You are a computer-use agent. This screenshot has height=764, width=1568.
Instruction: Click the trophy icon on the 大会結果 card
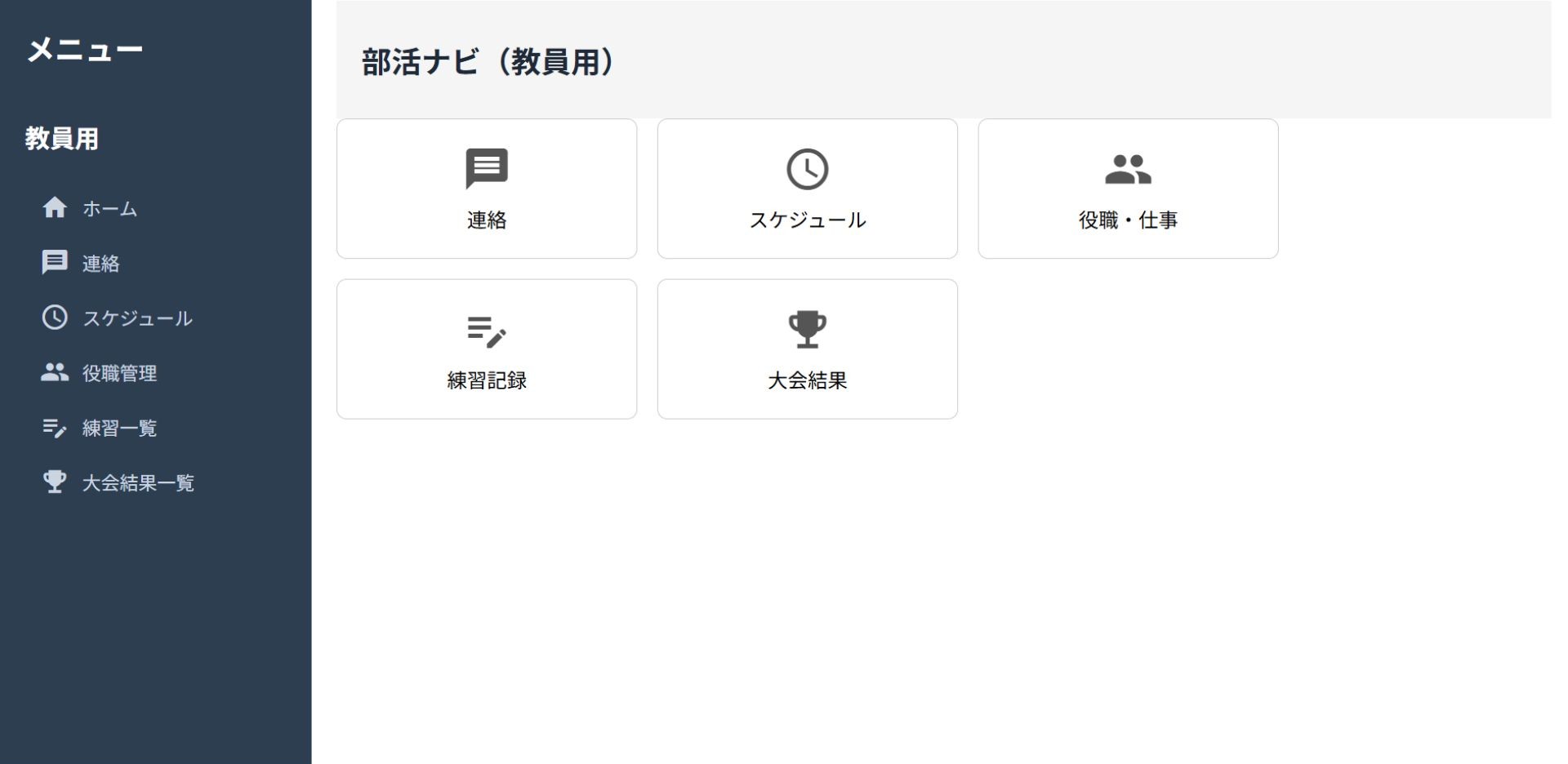[x=807, y=330]
